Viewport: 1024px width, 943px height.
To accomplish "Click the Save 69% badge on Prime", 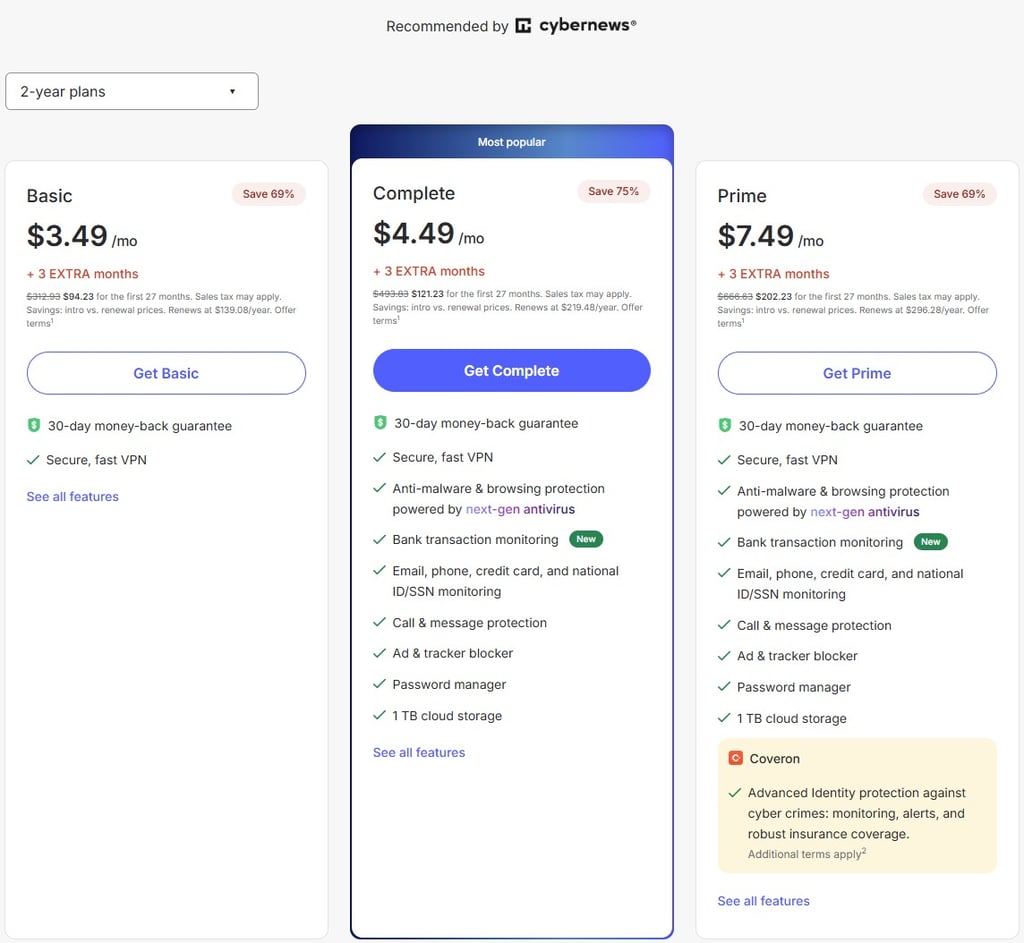I will point(959,194).
